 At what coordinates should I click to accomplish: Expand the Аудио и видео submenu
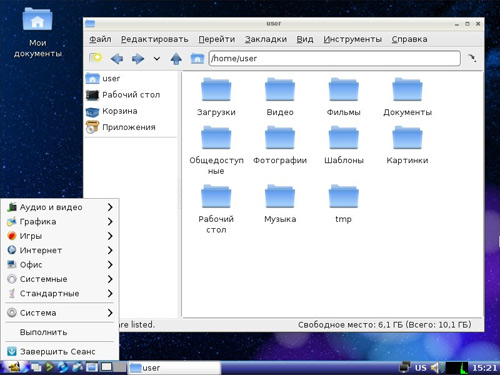point(60,207)
